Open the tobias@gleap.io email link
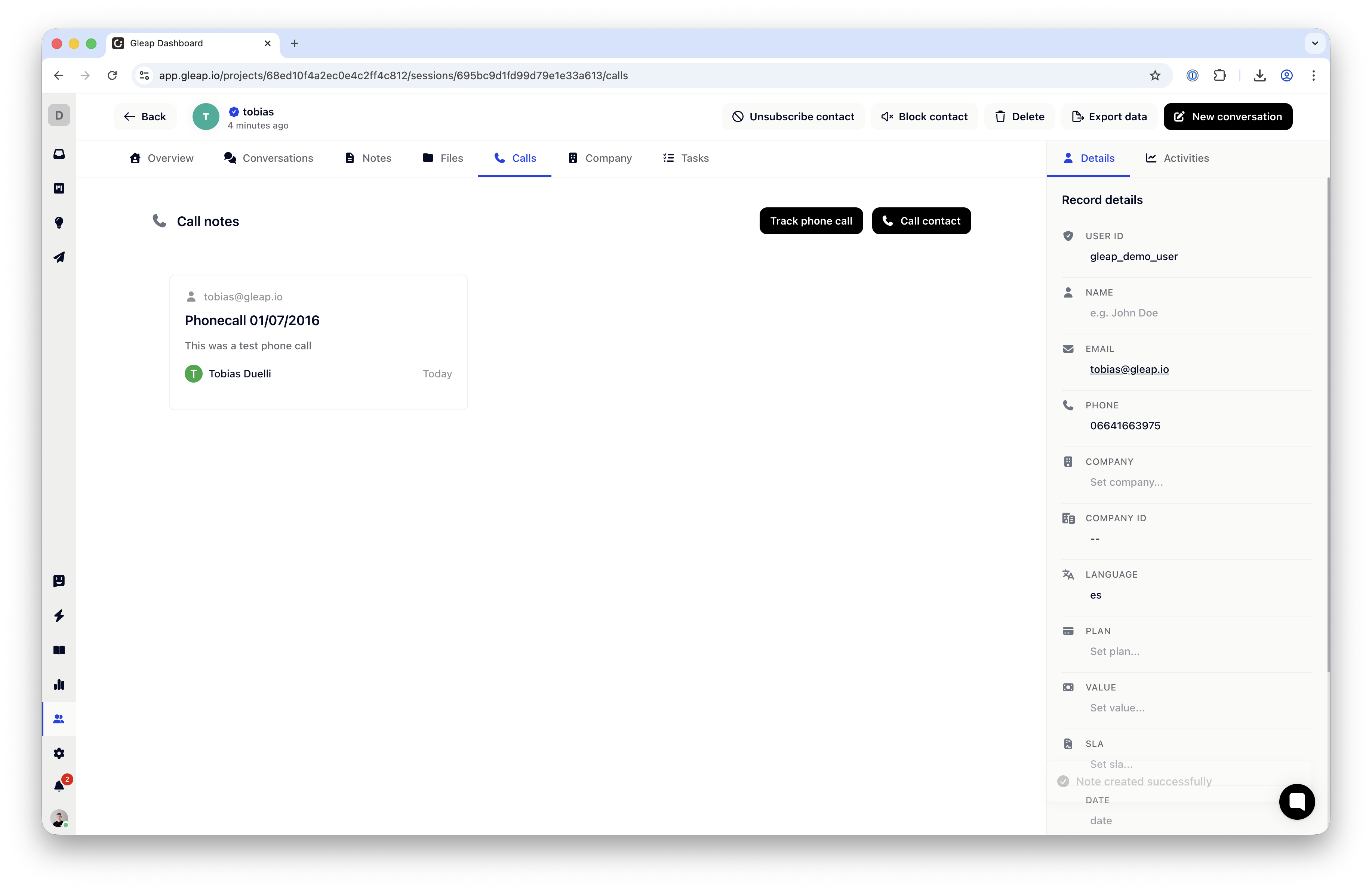1372x890 pixels. pos(1129,369)
